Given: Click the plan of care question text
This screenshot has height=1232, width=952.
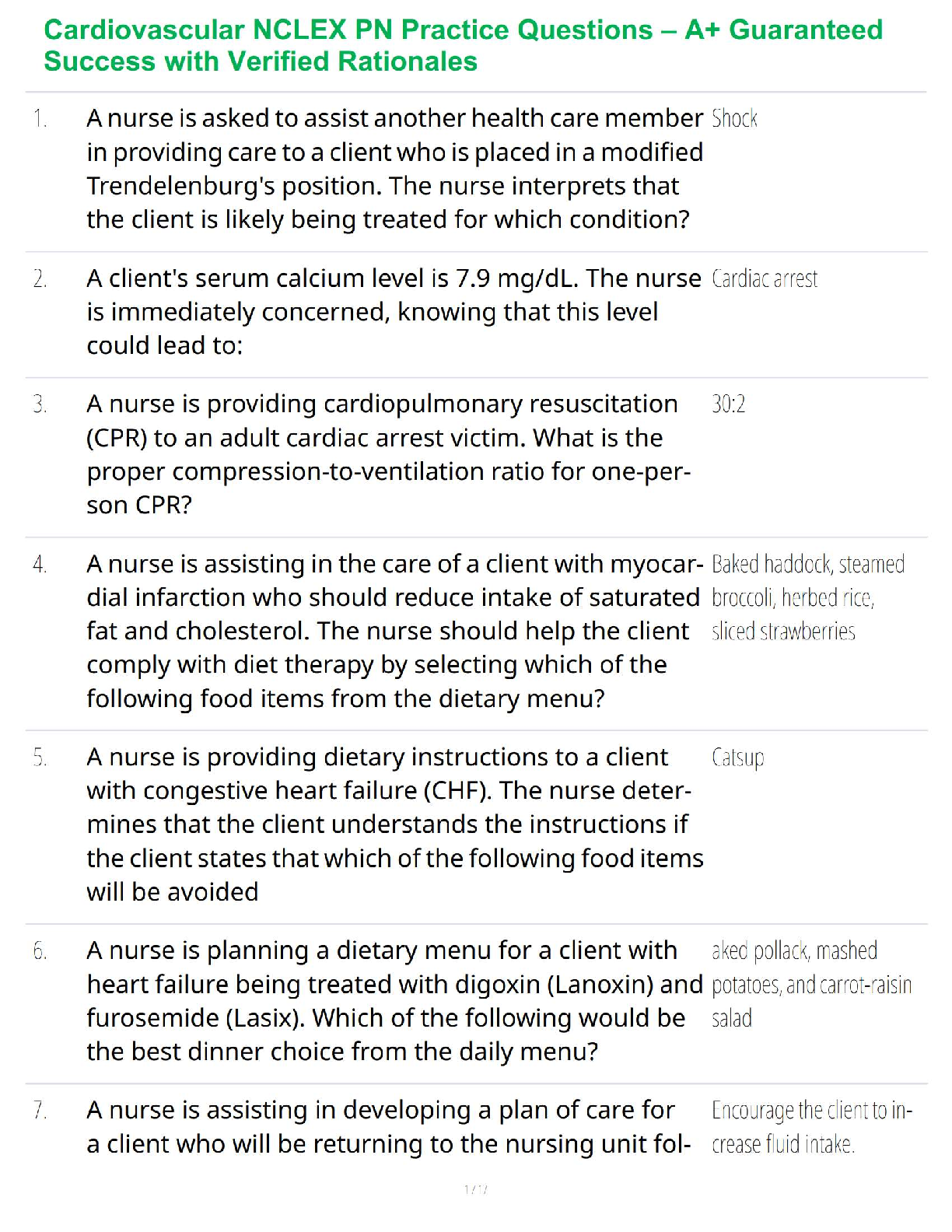Looking at the screenshot, I should point(388,1127).
